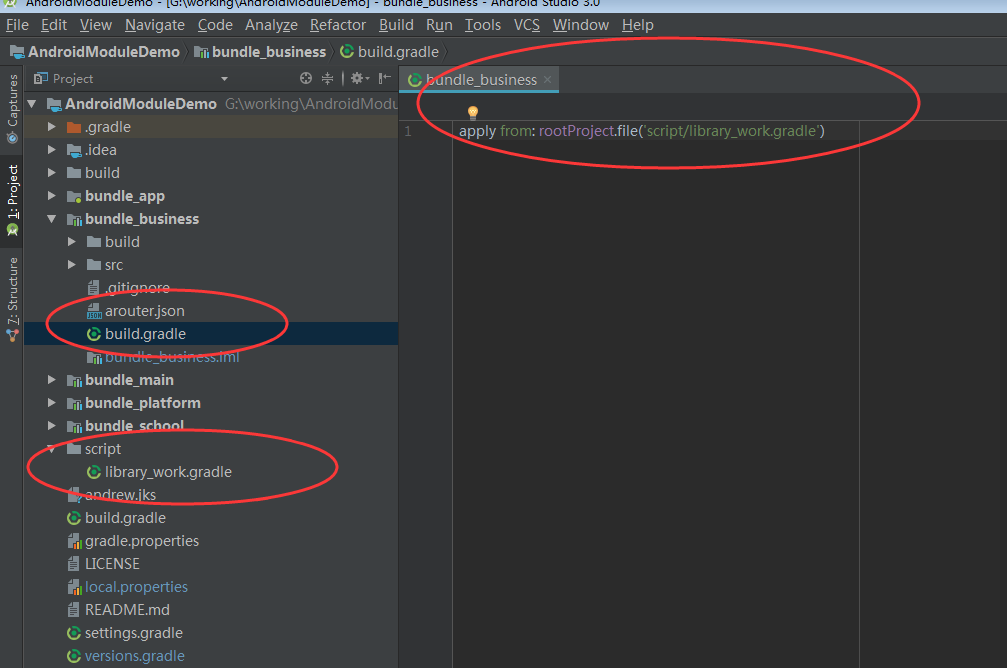Select the script folder
The height and width of the screenshot is (668, 1007).
pyautogui.click(x=103, y=449)
